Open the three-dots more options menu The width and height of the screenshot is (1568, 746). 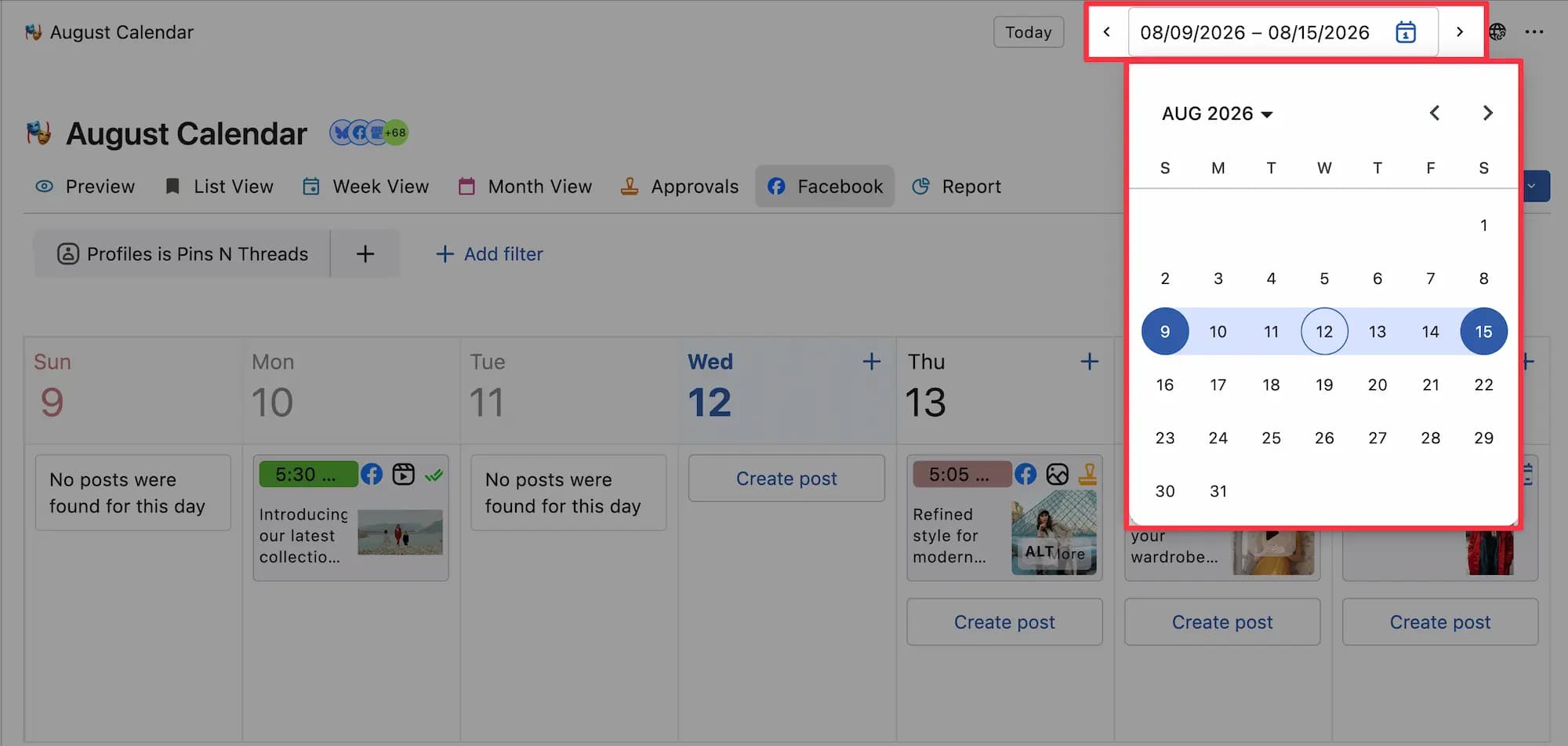(x=1534, y=32)
